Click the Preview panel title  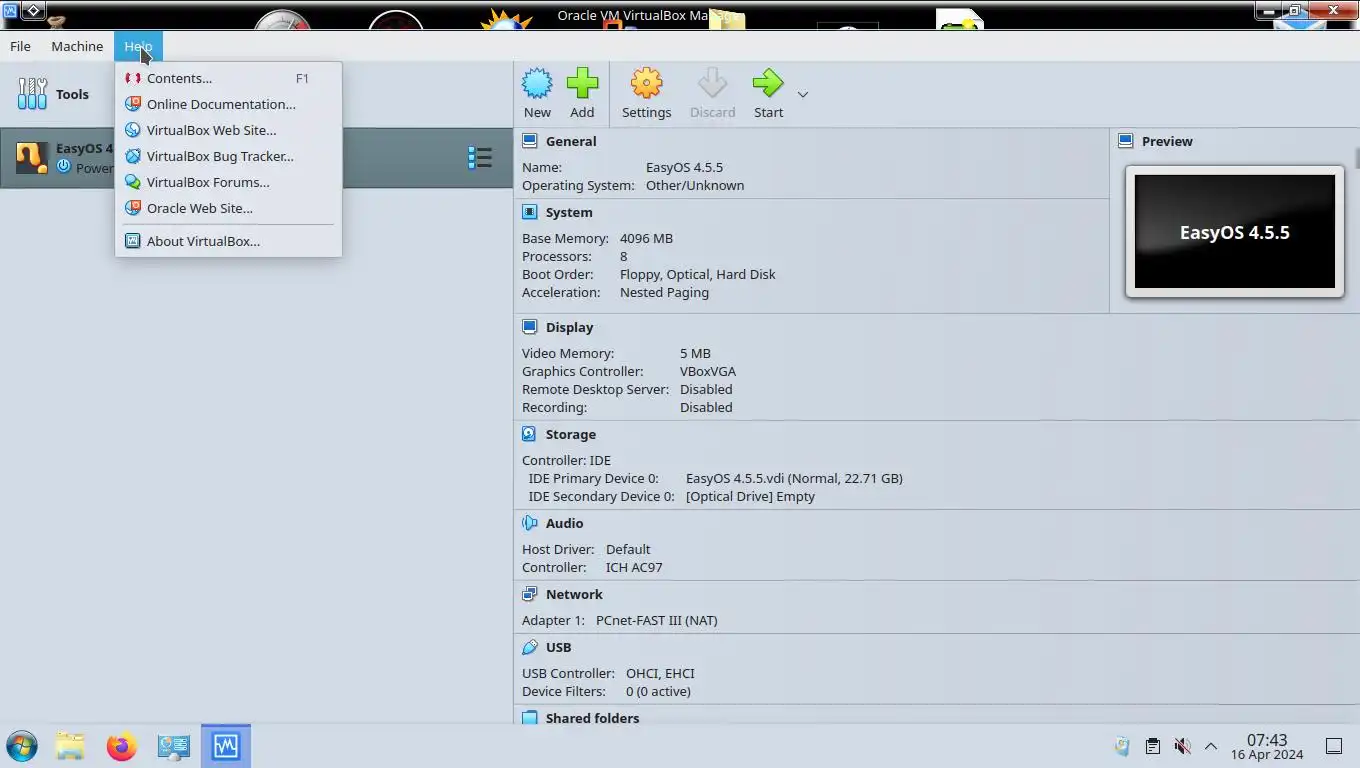point(1167,141)
